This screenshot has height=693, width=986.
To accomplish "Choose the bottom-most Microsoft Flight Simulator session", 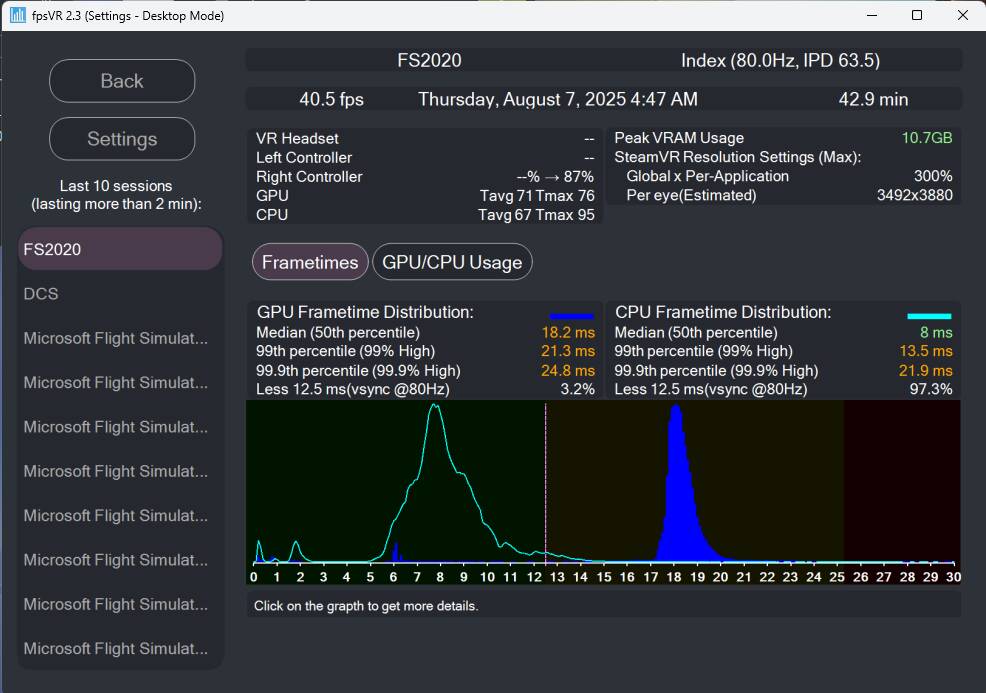I will click(x=120, y=648).
